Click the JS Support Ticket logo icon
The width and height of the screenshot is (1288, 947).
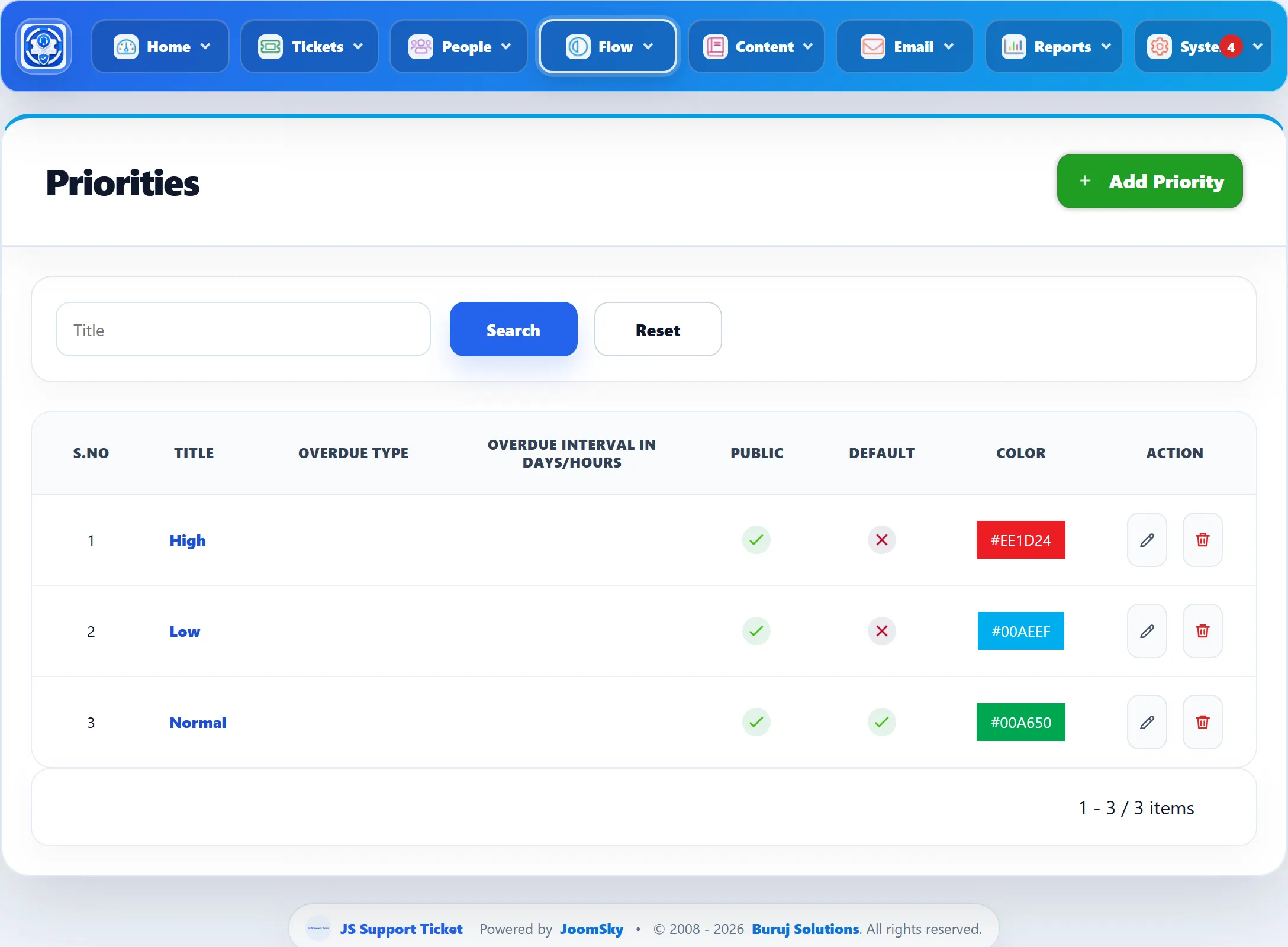point(44,46)
